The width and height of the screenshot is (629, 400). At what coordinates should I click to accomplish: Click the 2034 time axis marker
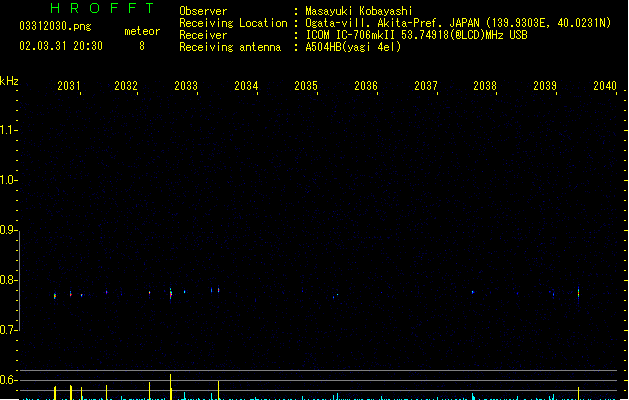point(246,86)
